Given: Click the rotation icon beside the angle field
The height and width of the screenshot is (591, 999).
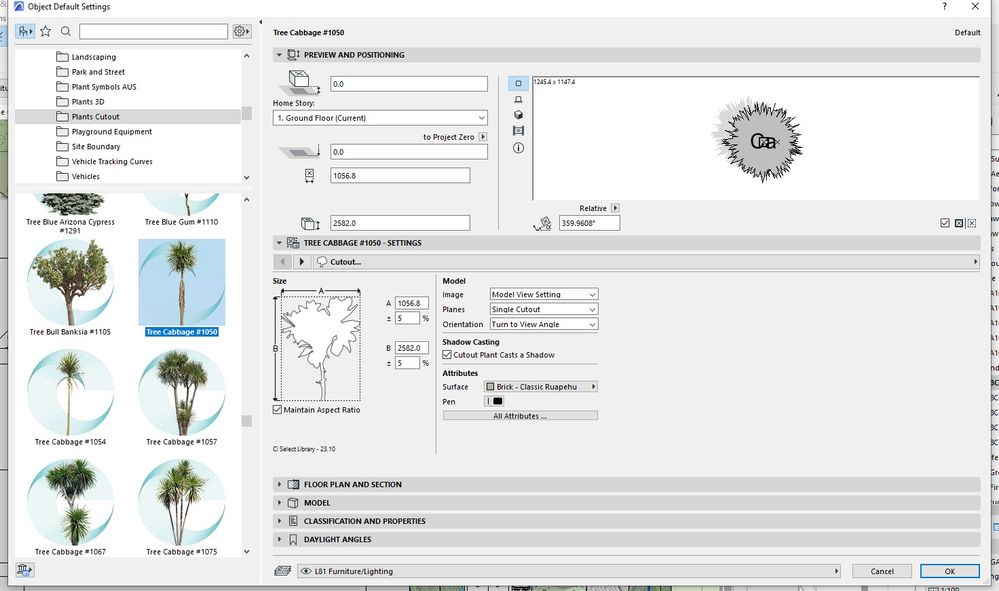Looking at the screenshot, I should point(543,225).
